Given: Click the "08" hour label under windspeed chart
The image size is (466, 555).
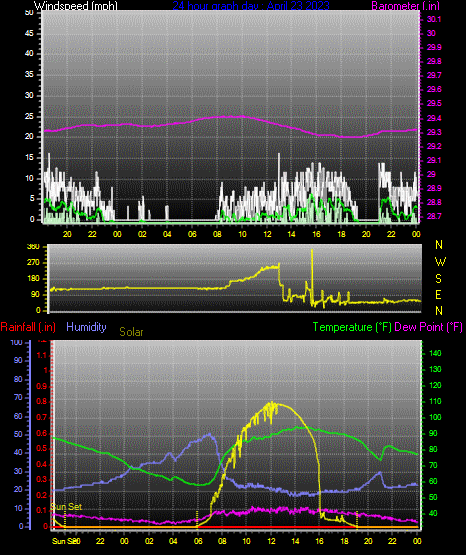Looking at the screenshot, I should 217,234.
